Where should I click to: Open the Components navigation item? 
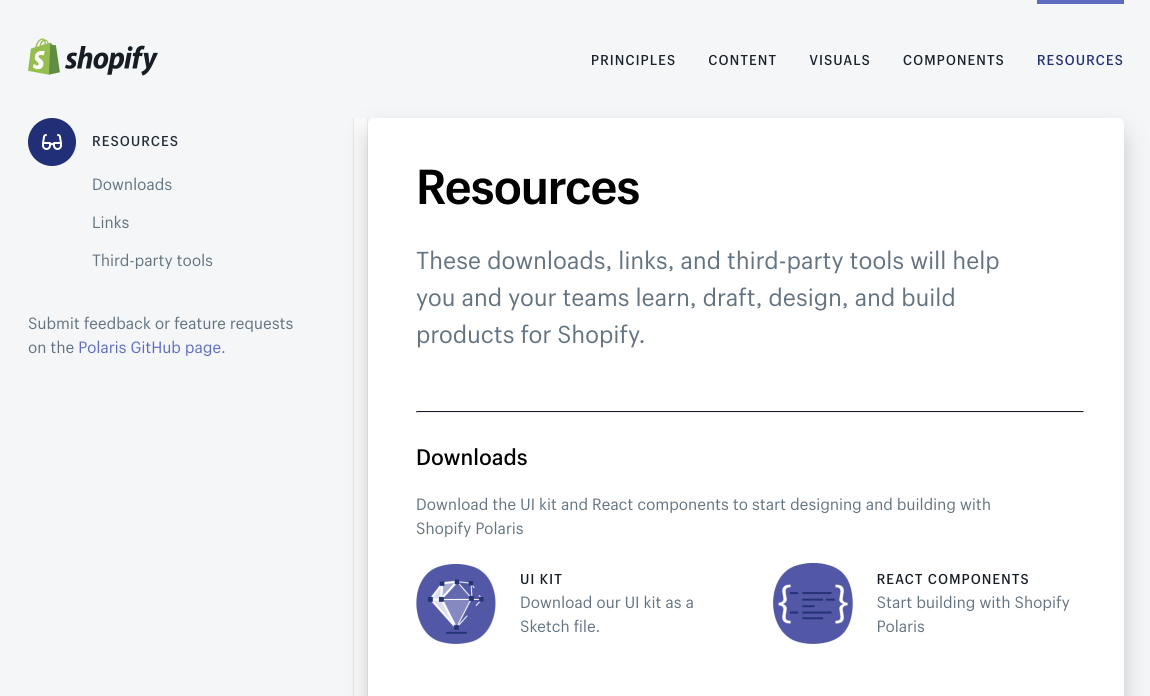point(953,60)
